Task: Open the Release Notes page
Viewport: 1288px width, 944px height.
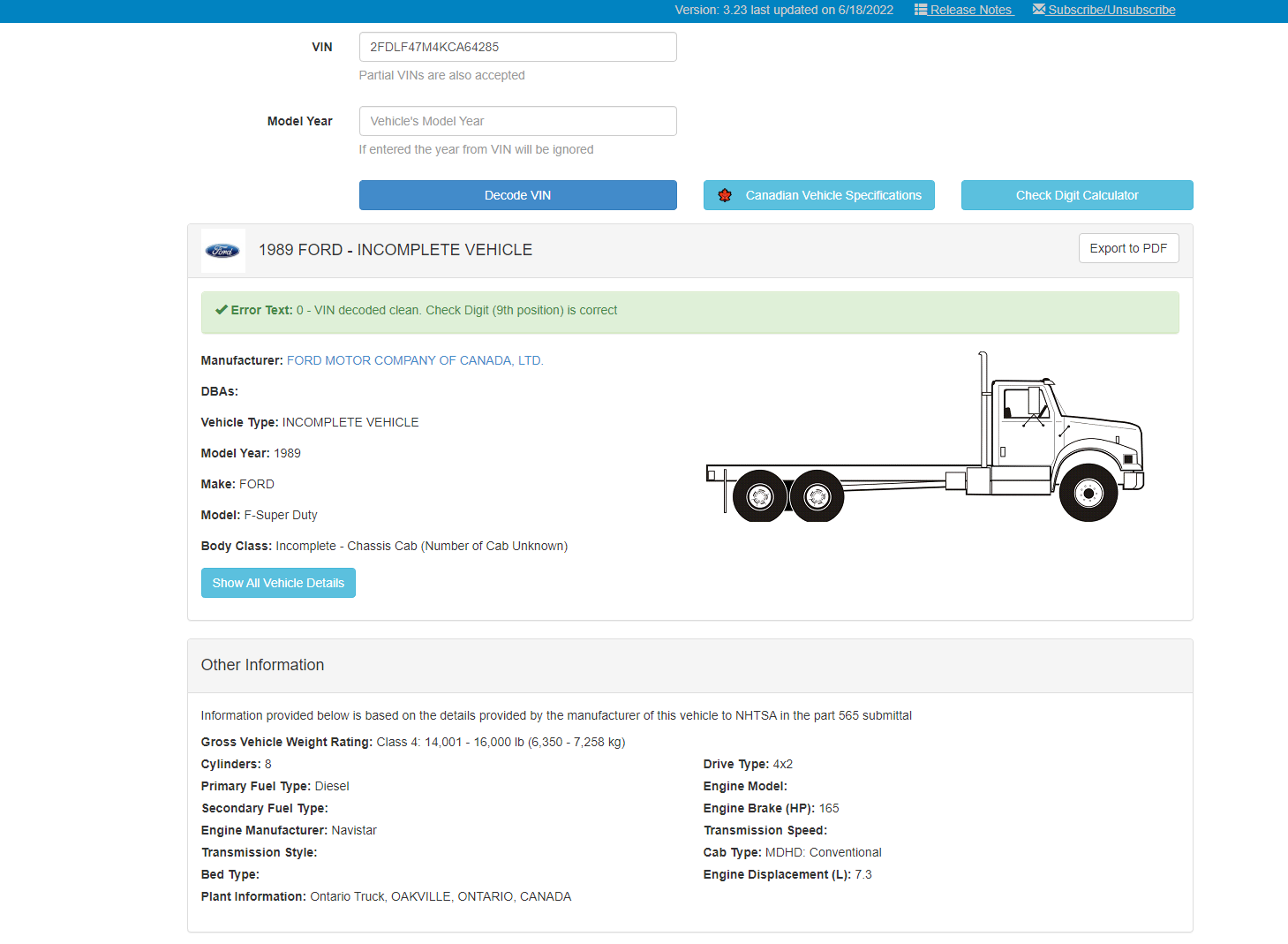Action: click(969, 10)
